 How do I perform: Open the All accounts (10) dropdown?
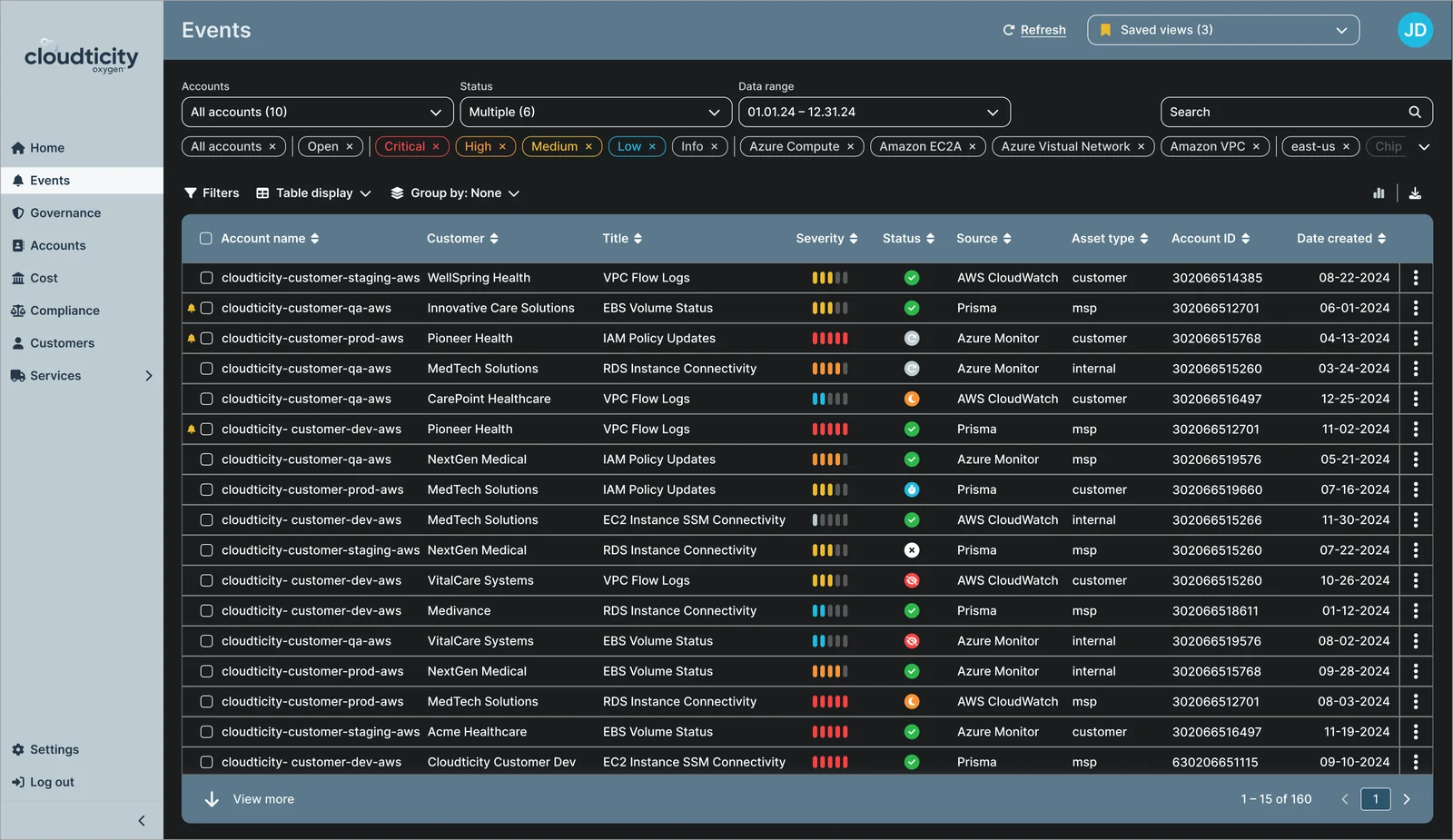pos(317,112)
